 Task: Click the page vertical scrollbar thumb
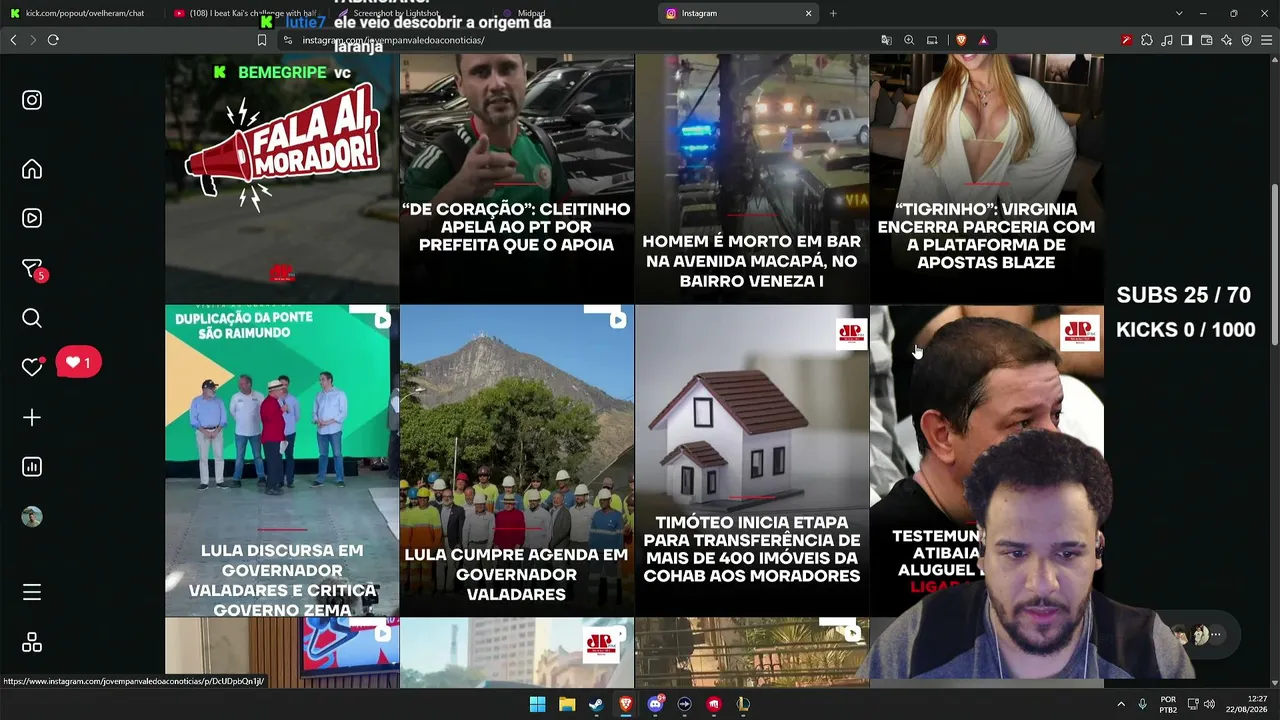pyautogui.click(x=1275, y=265)
